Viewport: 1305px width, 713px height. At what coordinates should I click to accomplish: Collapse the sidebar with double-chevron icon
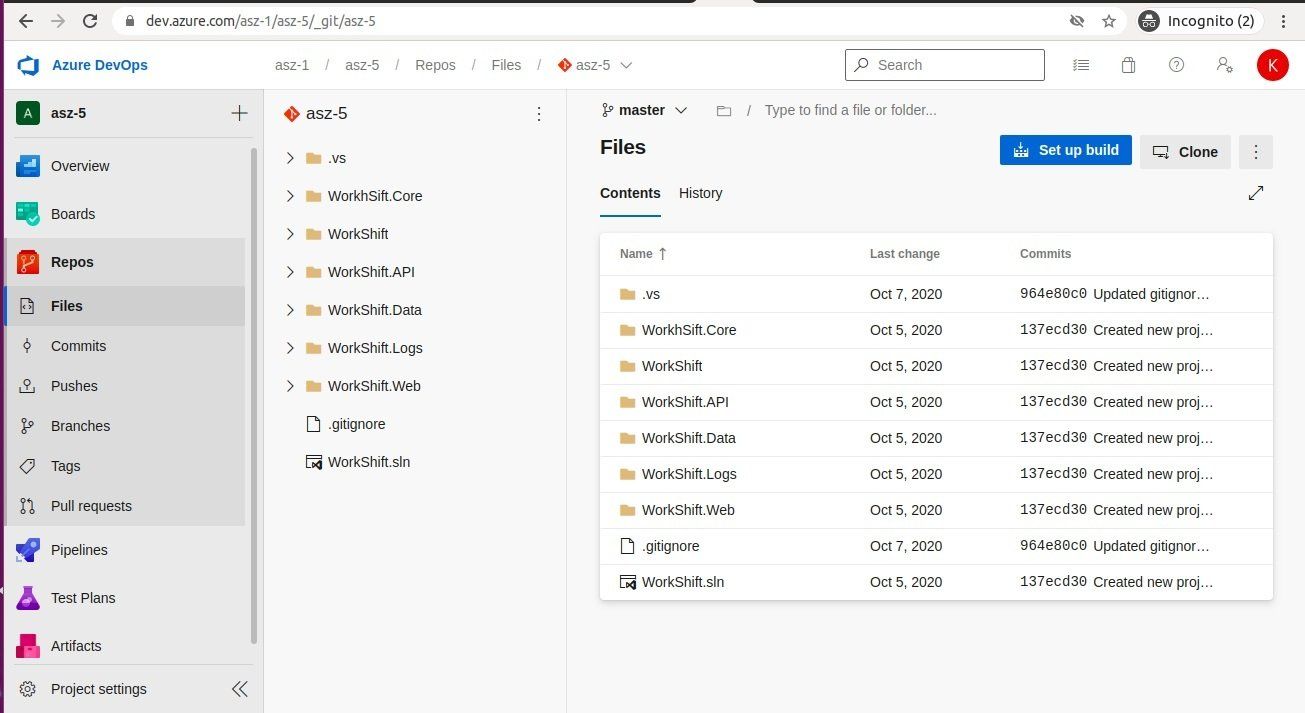tap(239, 689)
